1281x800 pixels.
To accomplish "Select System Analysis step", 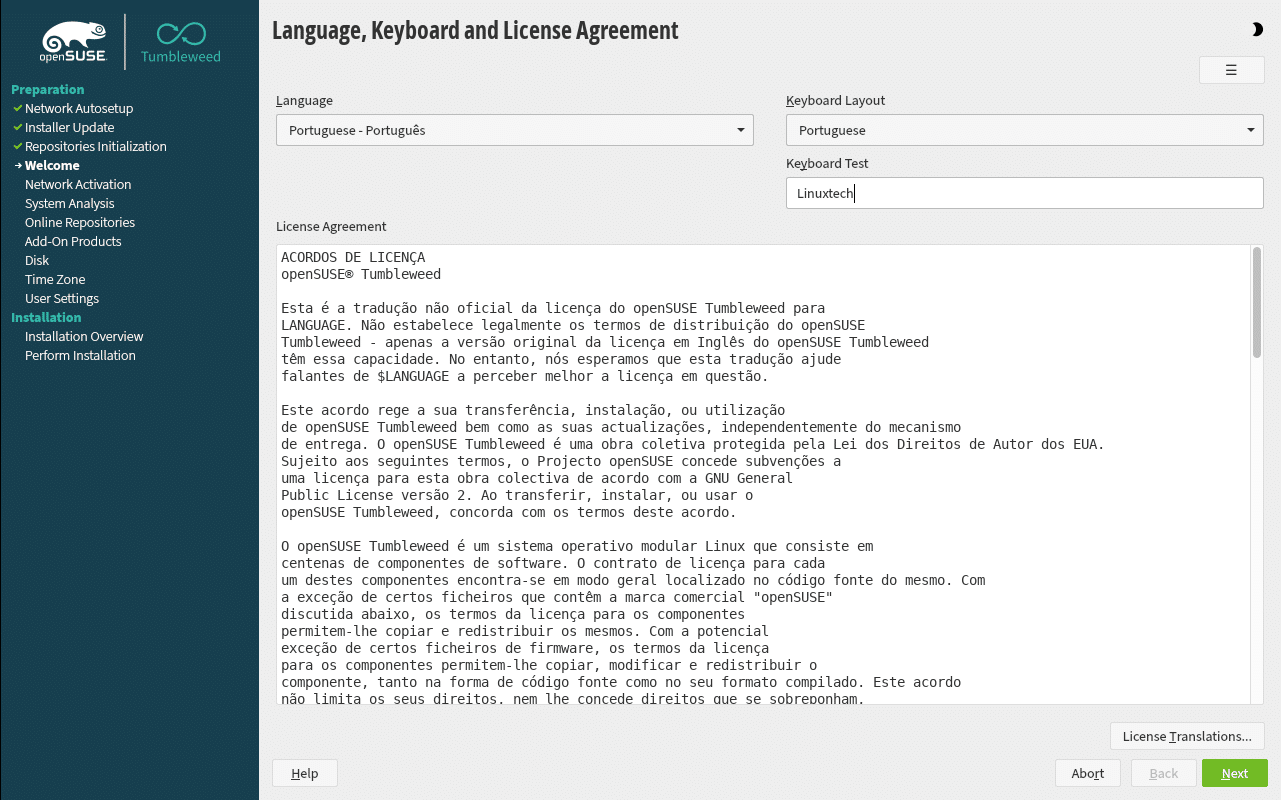I will 70,203.
